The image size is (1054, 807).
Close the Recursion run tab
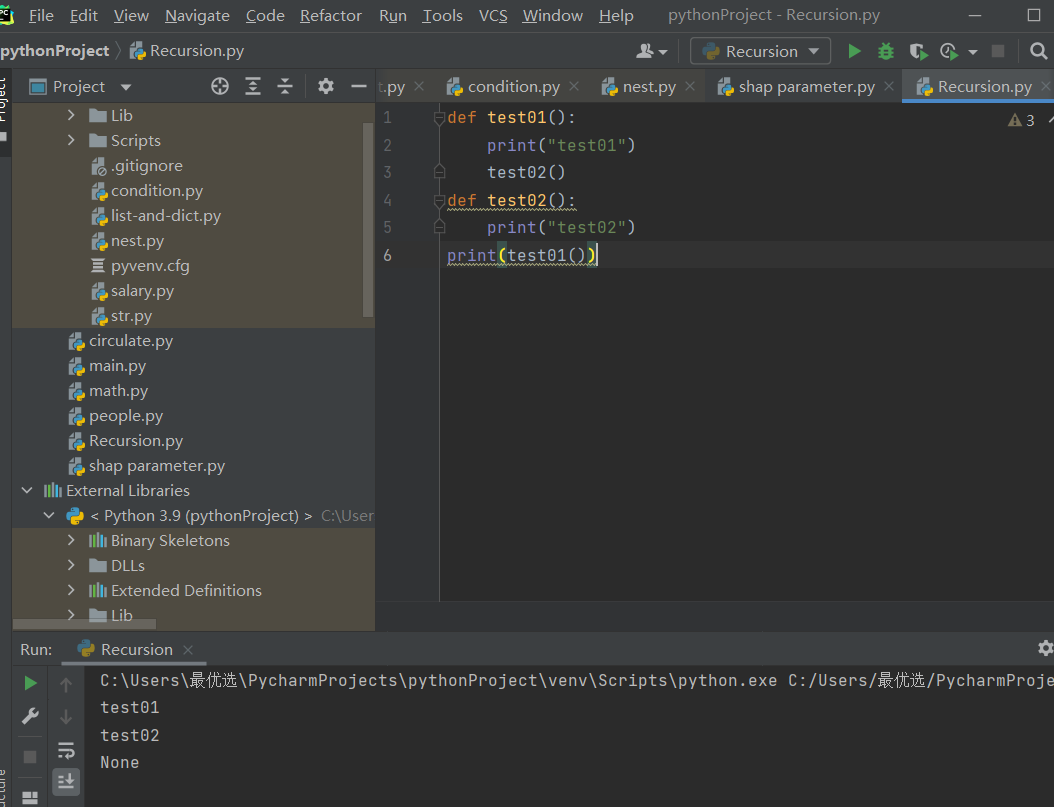188,650
